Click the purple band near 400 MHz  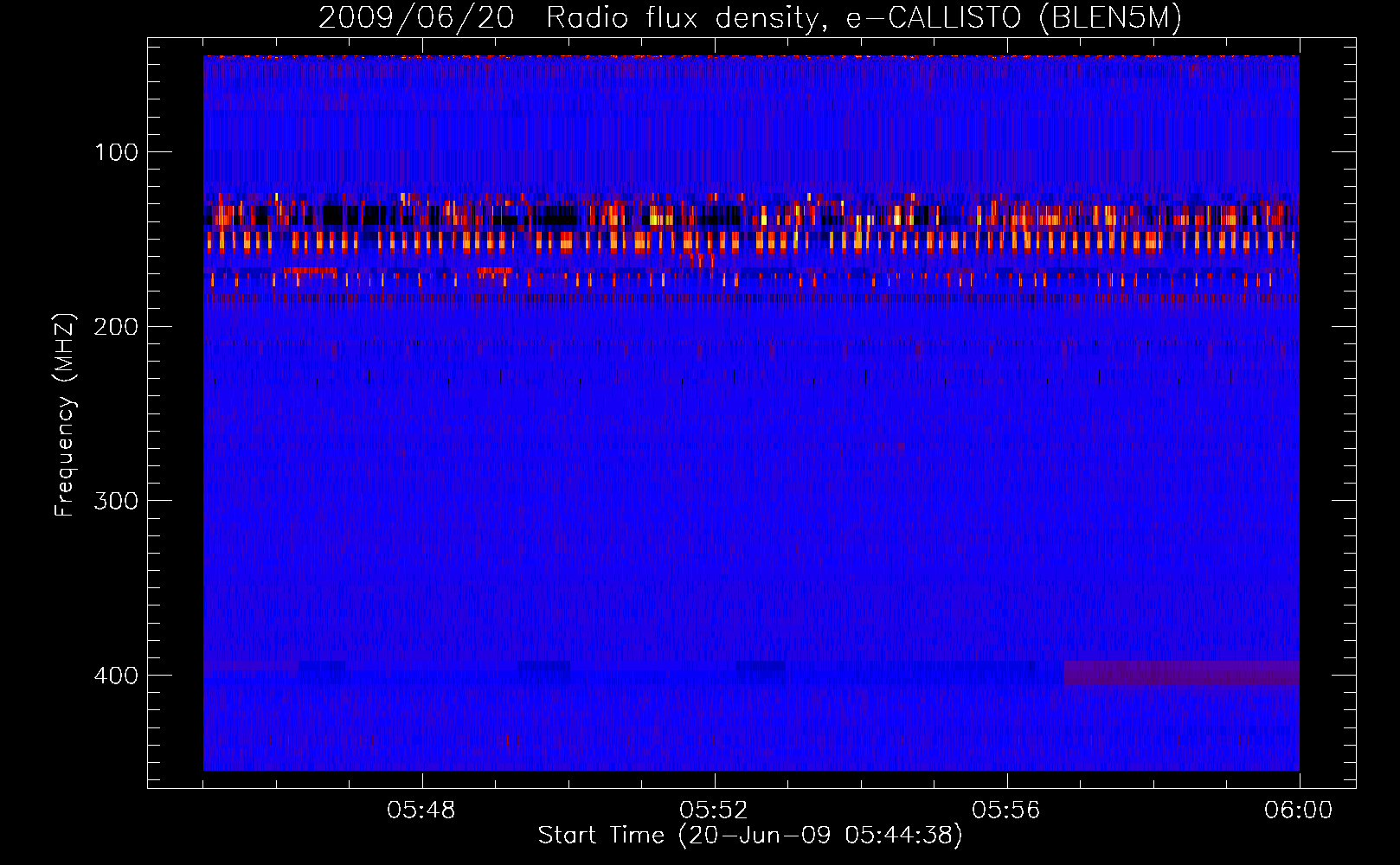(x=1181, y=673)
